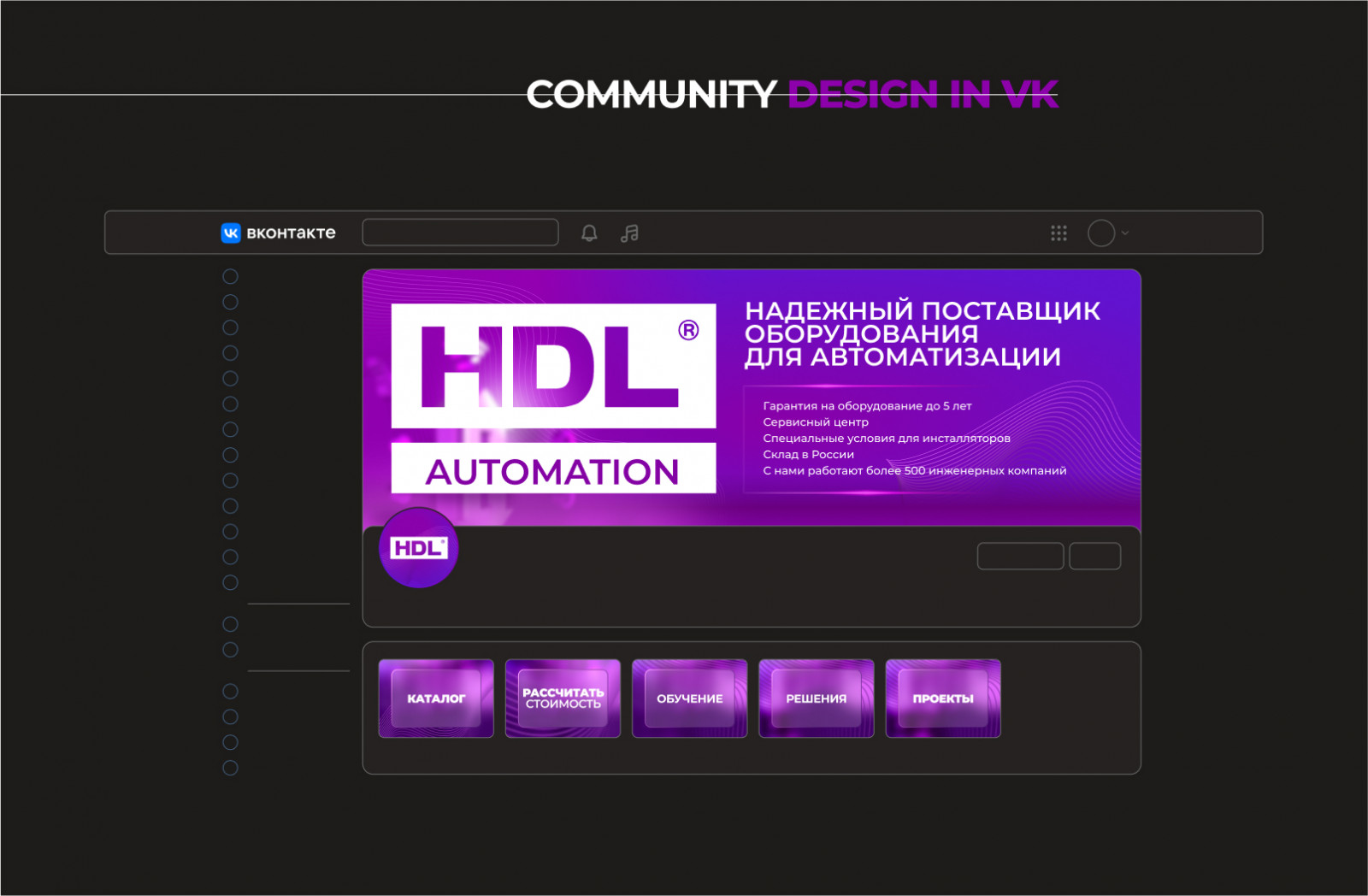Click the ВКонтакте wordmark
Viewport: 1368px width, 896px height.
point(291,233)
